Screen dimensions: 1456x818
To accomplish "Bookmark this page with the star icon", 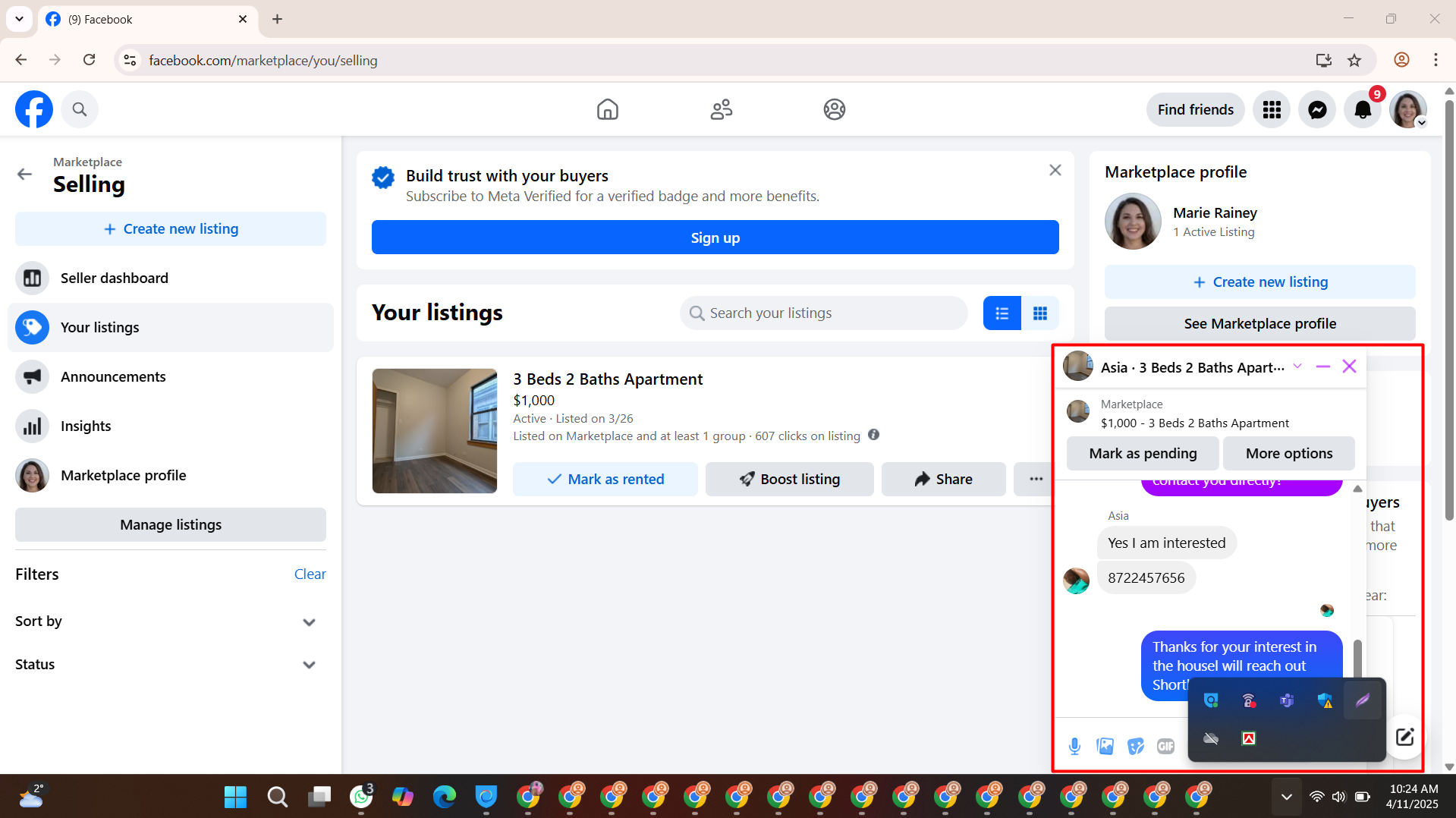I will pyautogui.click(x=1354, y=60).
